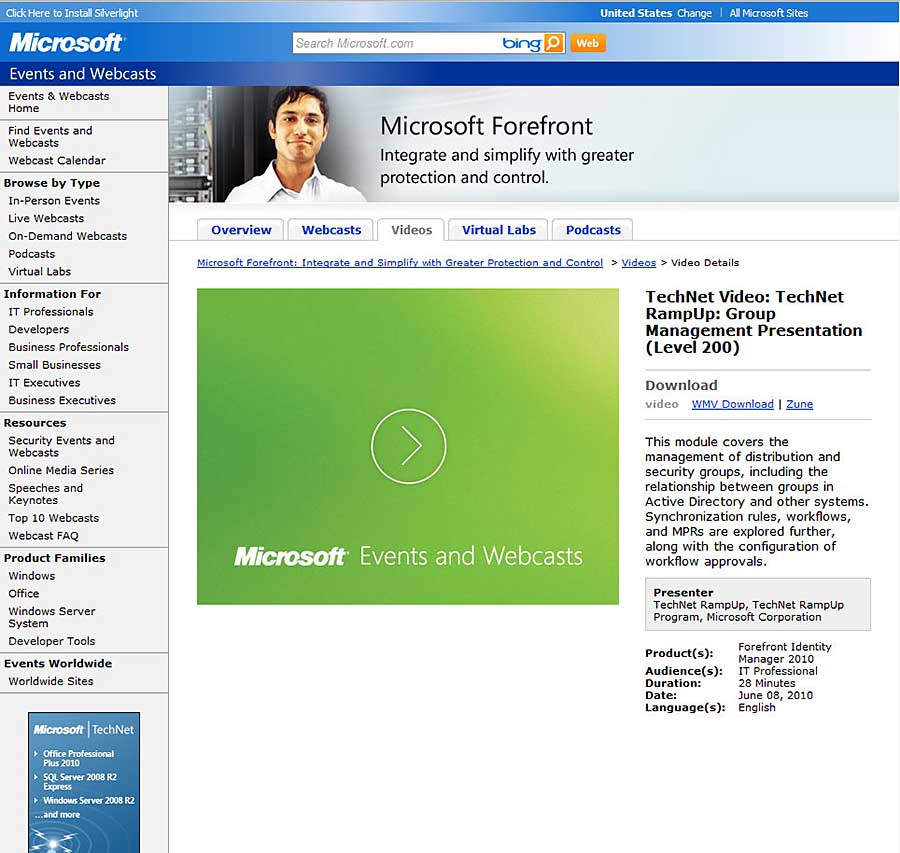Open Virtual Labs in the sidebar
Image resolution: width=900 pixels, height=853 pixels.
coord(40,272)
